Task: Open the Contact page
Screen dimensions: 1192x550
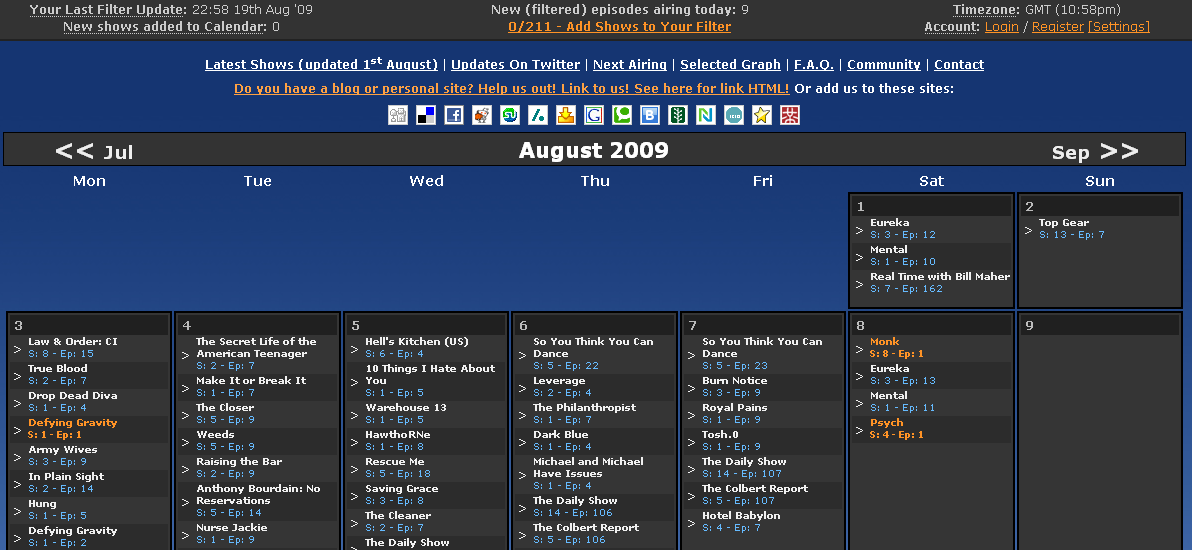Action: click(959, 65)
